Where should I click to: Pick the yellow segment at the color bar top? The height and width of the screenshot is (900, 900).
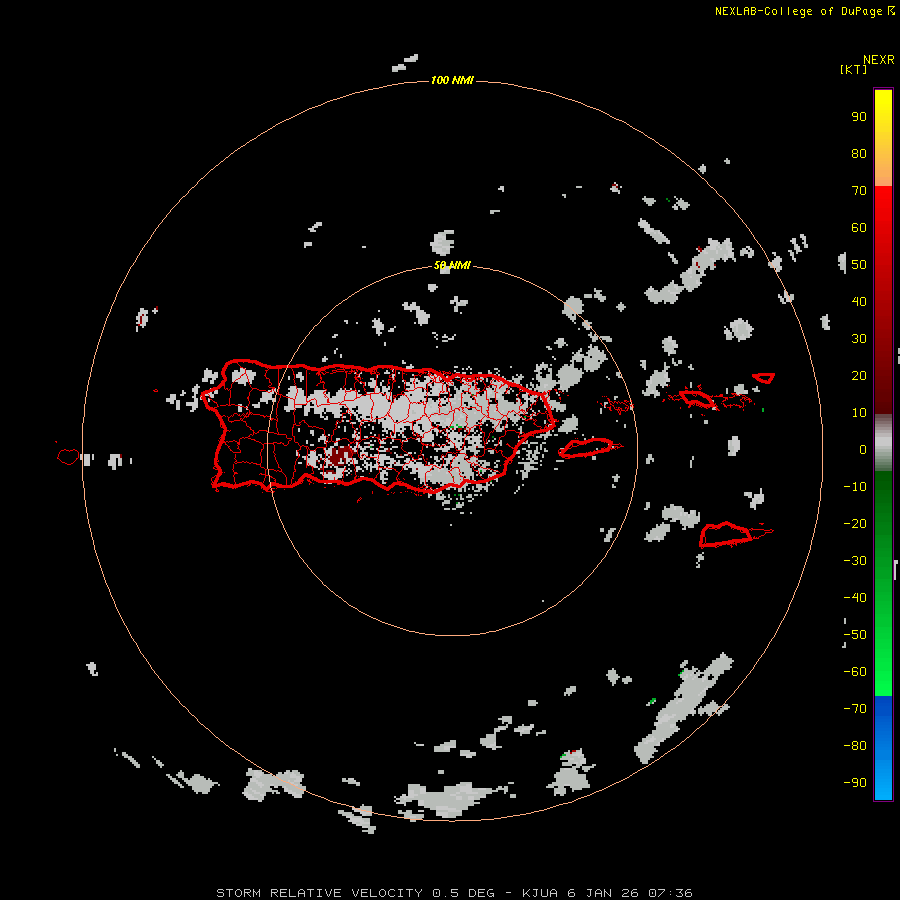coord(883,138)
